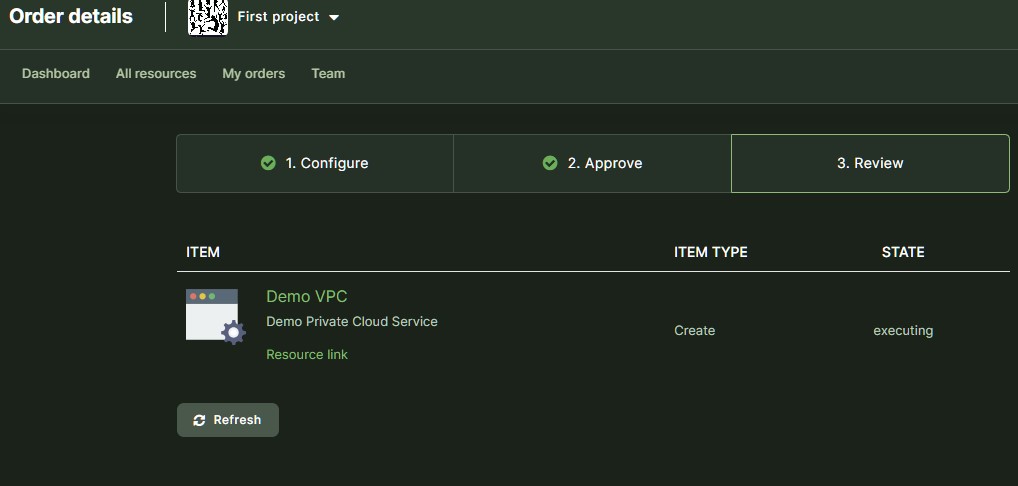Expand the First project dropdown caret
This screenshot has height=486, width=1018.
(334, 18)
